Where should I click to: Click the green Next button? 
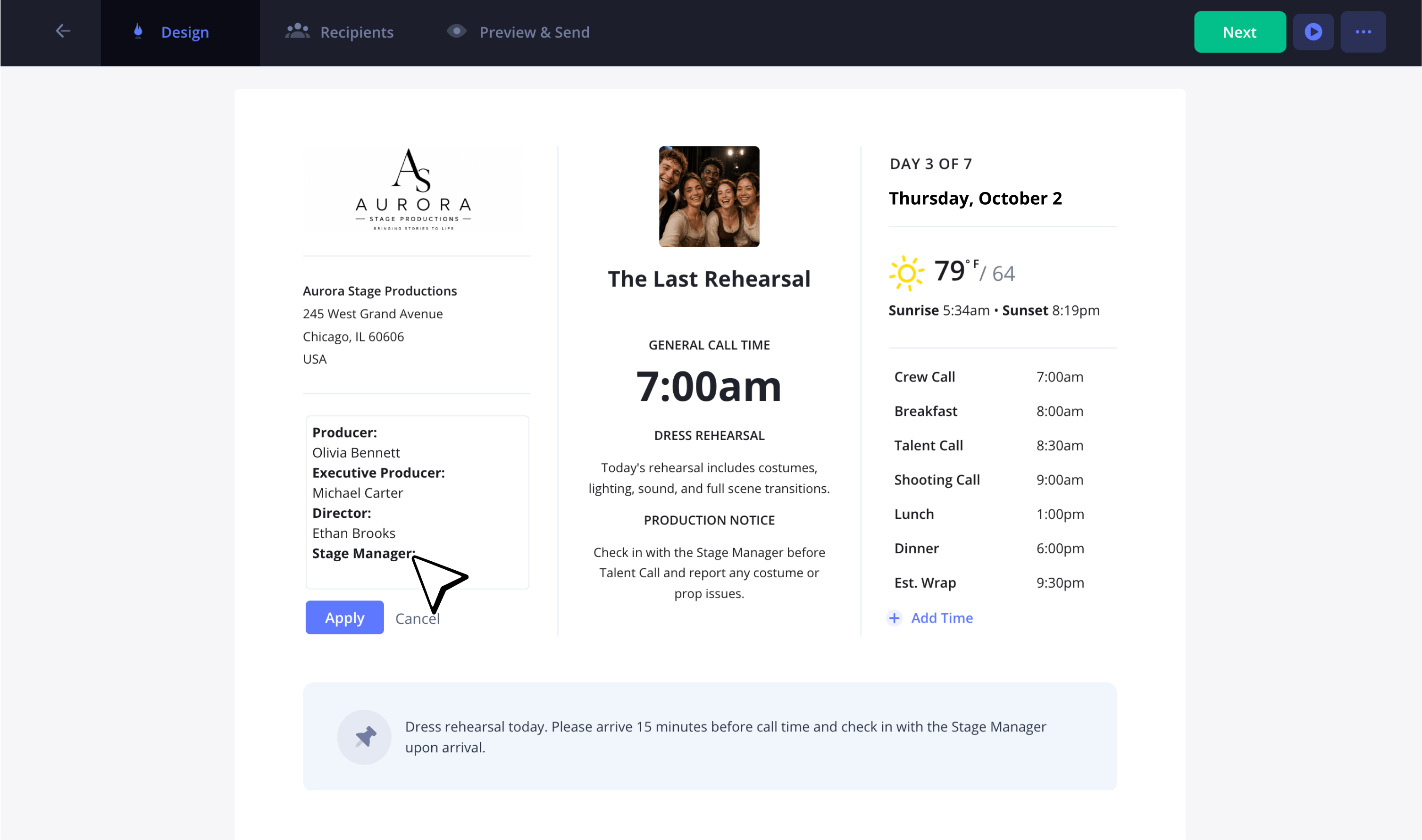(1240, 32)
